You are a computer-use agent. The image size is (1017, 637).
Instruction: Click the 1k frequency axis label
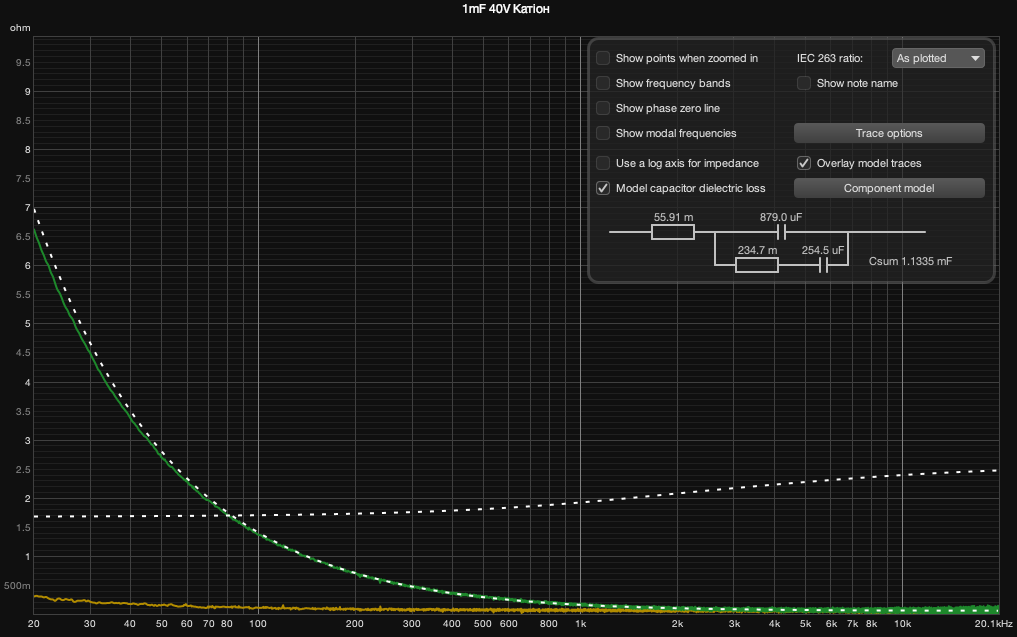point(580,624)
